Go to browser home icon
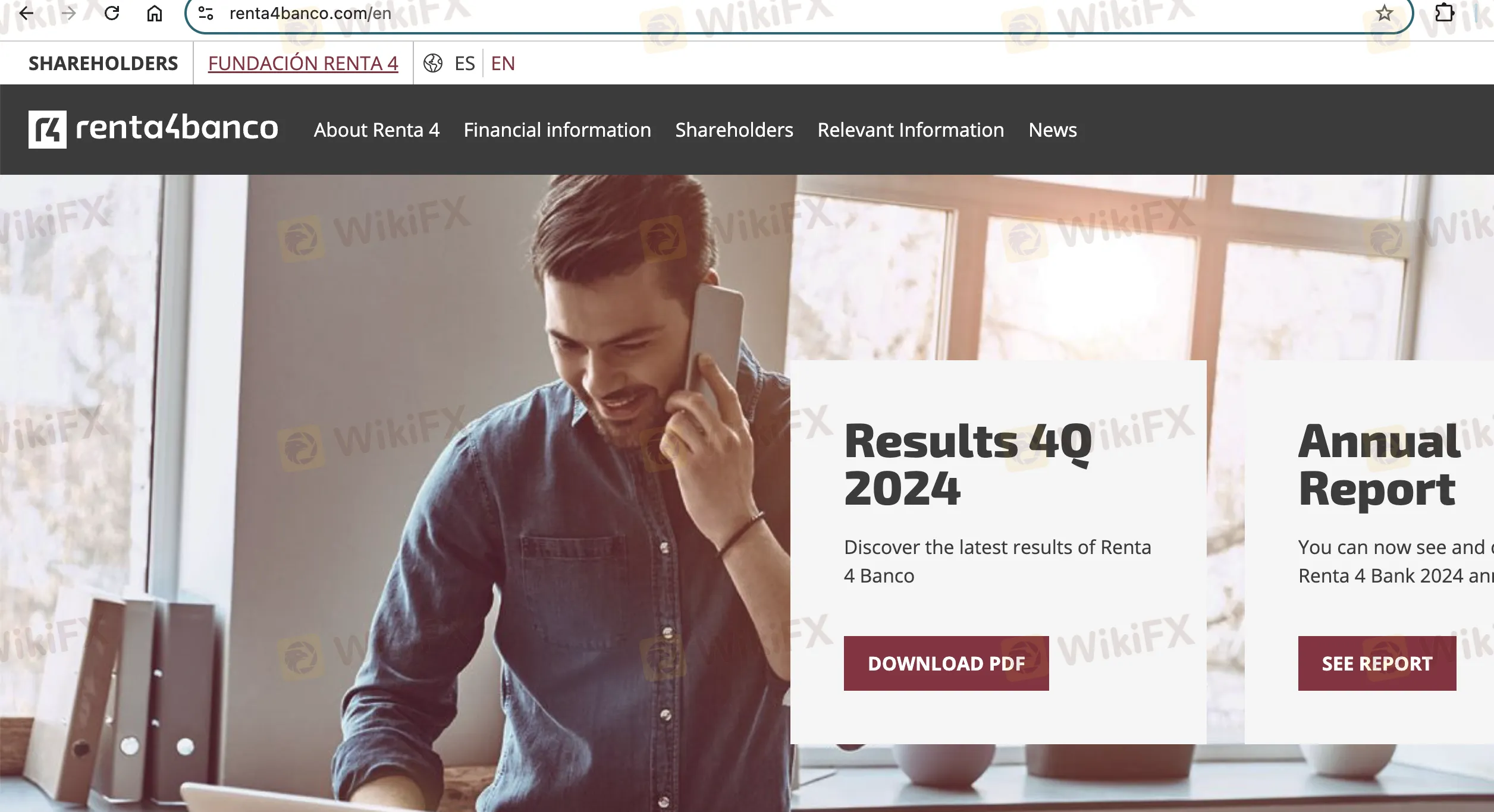Screen dimensions: 1494x812 [x=155, y=12]
